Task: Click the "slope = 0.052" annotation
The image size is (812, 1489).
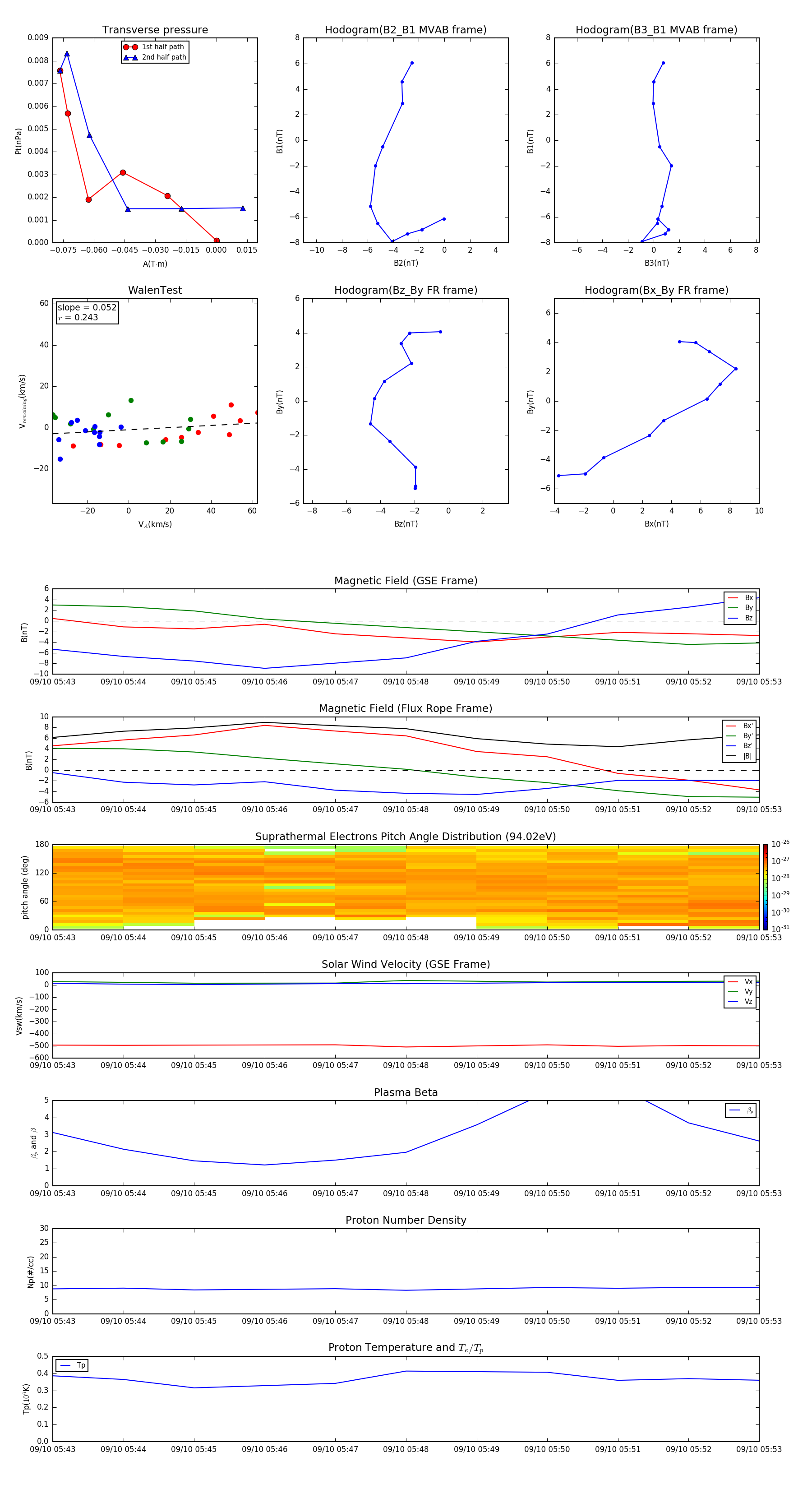Action: (87, 308)
